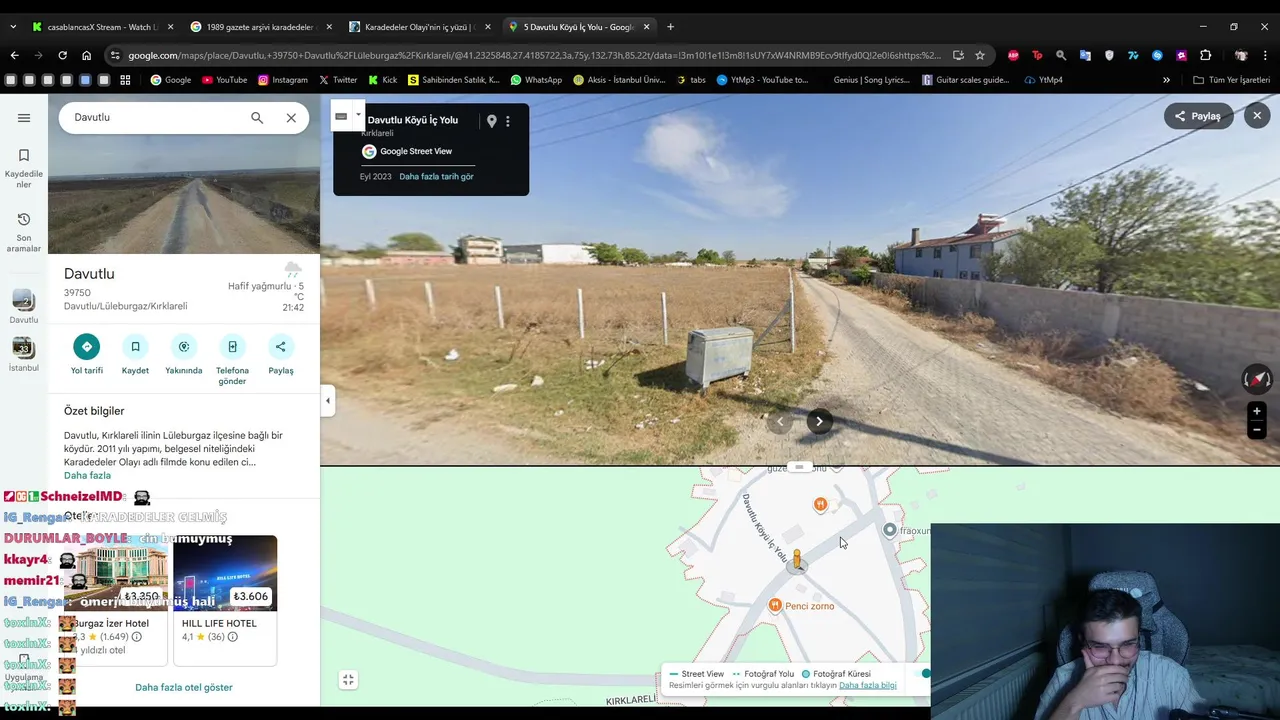The width and height of the screenshot is (1280, 720).
Task: Click Yol tarifi directions button
Action: pos(87,354)
